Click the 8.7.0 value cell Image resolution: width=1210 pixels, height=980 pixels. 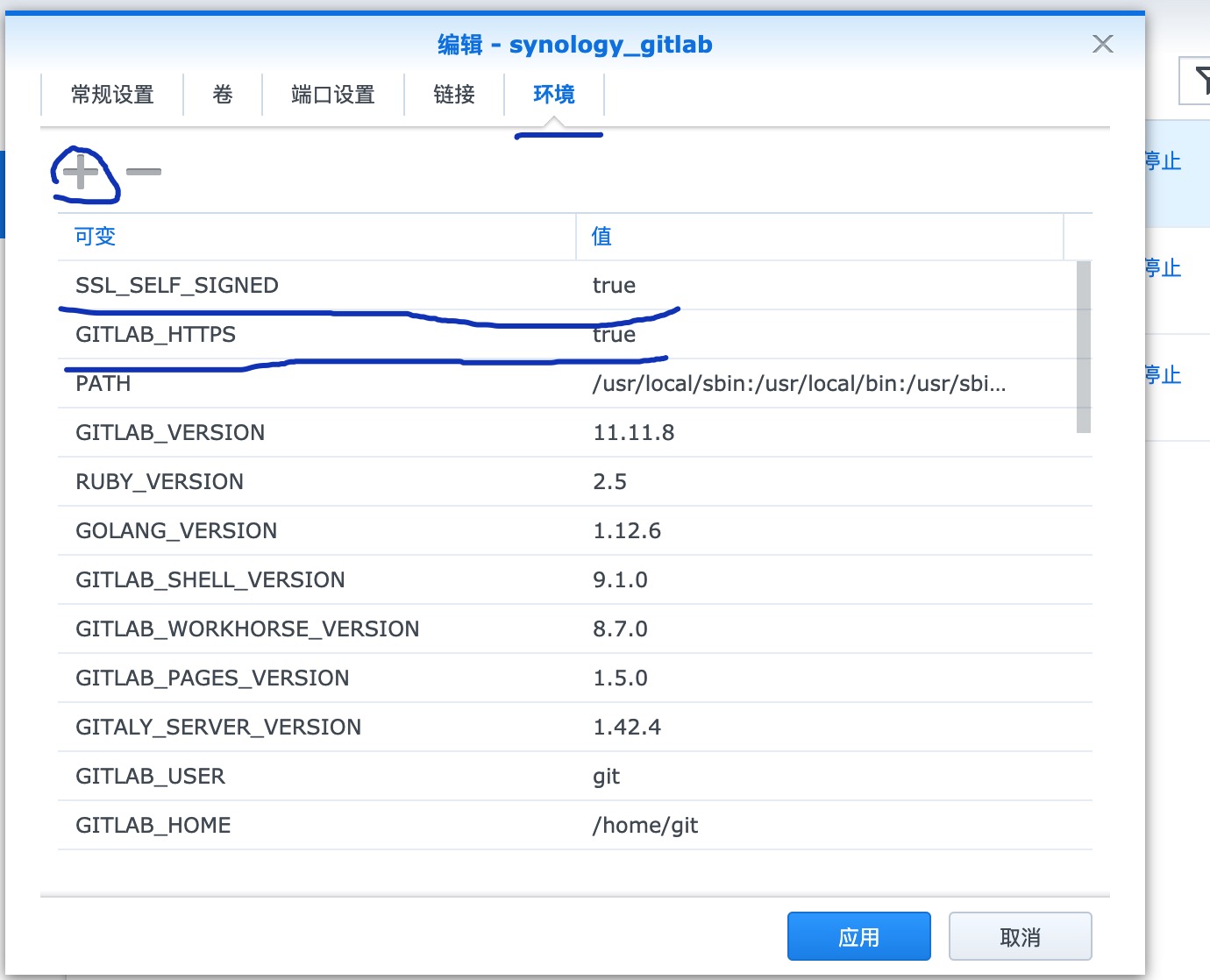(x=621, y=629)
